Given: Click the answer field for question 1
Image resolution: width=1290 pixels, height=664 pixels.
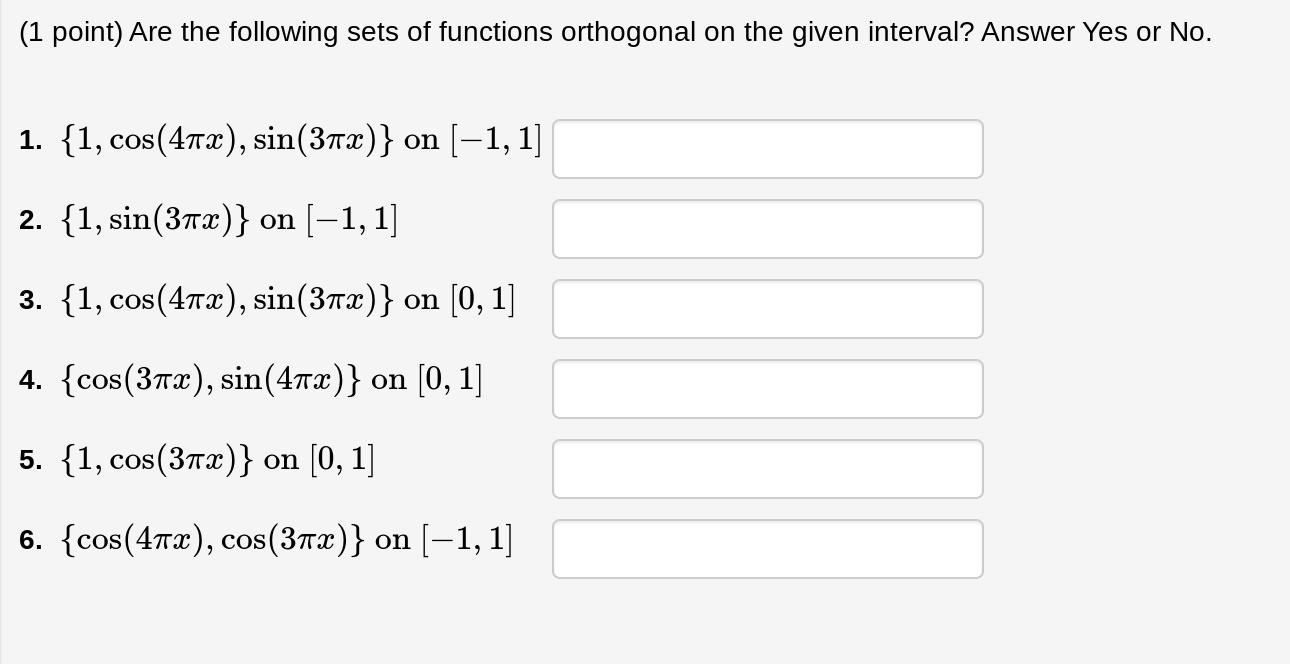Looking at the screenshot, I should (767, 148).
